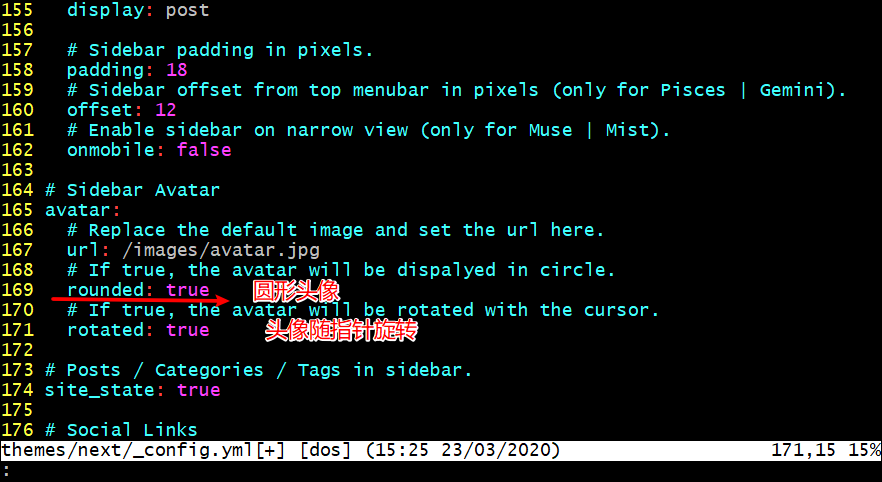Click the '# Sidebar Avatar' comment

pyautogui.click(x=133, y=190)
